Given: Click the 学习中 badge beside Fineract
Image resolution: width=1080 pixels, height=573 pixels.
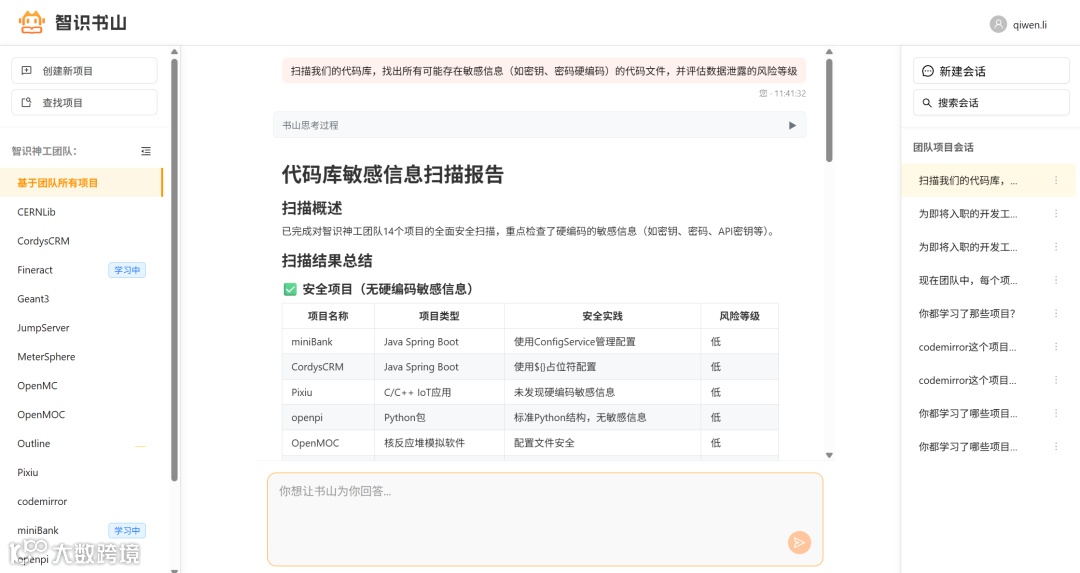Looking at the screenshot, I should [x=127, y=270].
